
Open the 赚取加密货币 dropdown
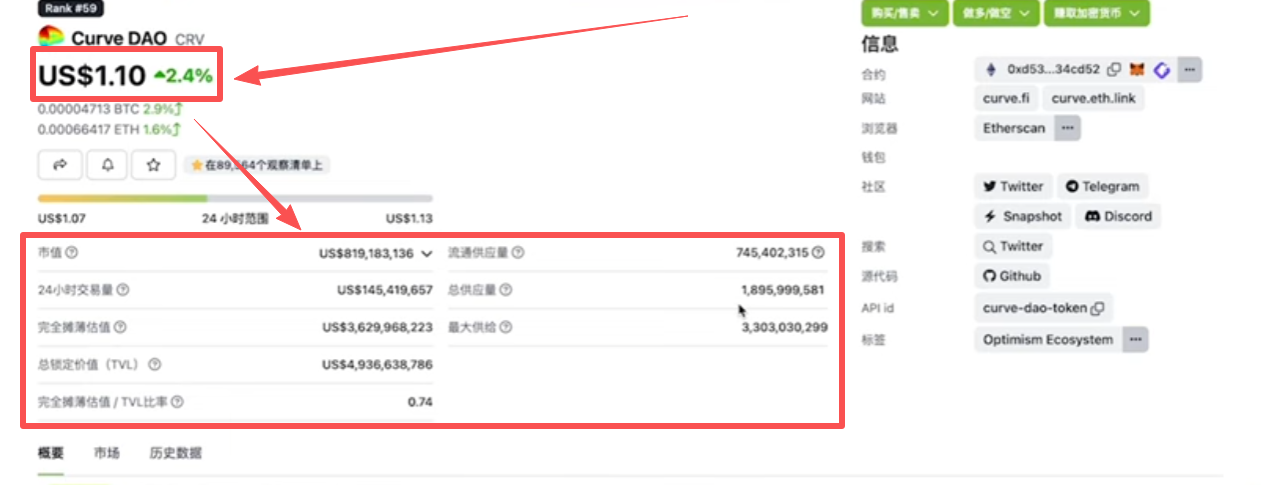[x=1097, y=12]
